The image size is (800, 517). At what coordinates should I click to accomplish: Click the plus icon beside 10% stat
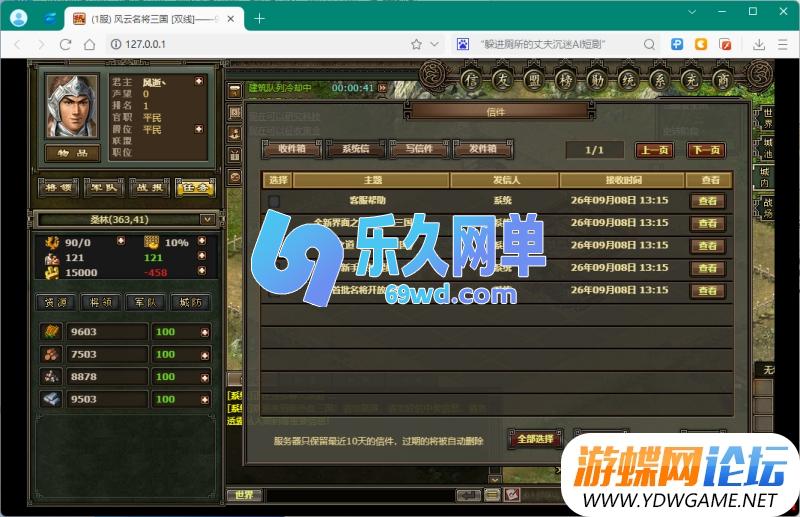202,240
